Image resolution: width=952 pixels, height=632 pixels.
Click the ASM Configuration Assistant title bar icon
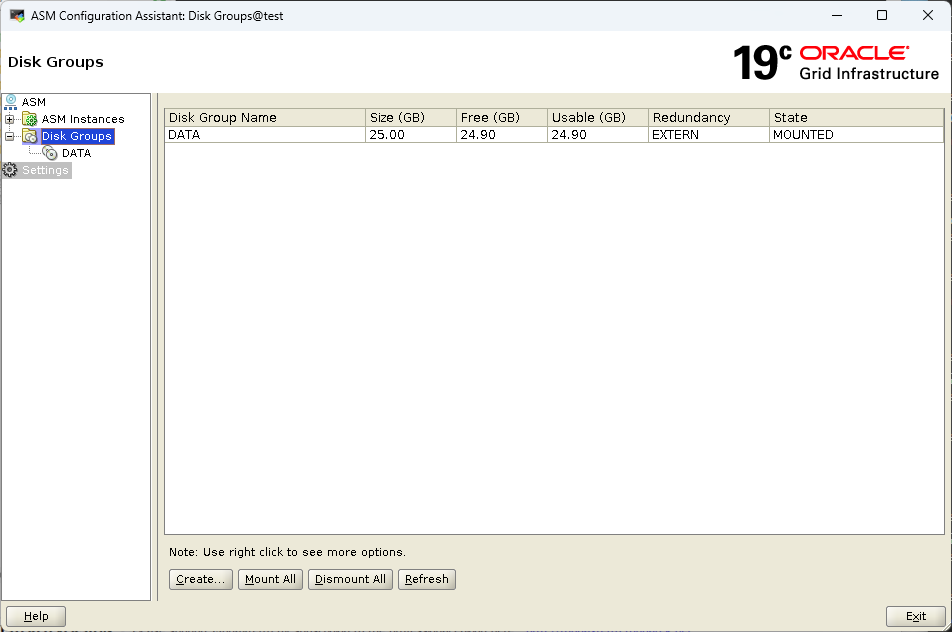pos(17,16)
